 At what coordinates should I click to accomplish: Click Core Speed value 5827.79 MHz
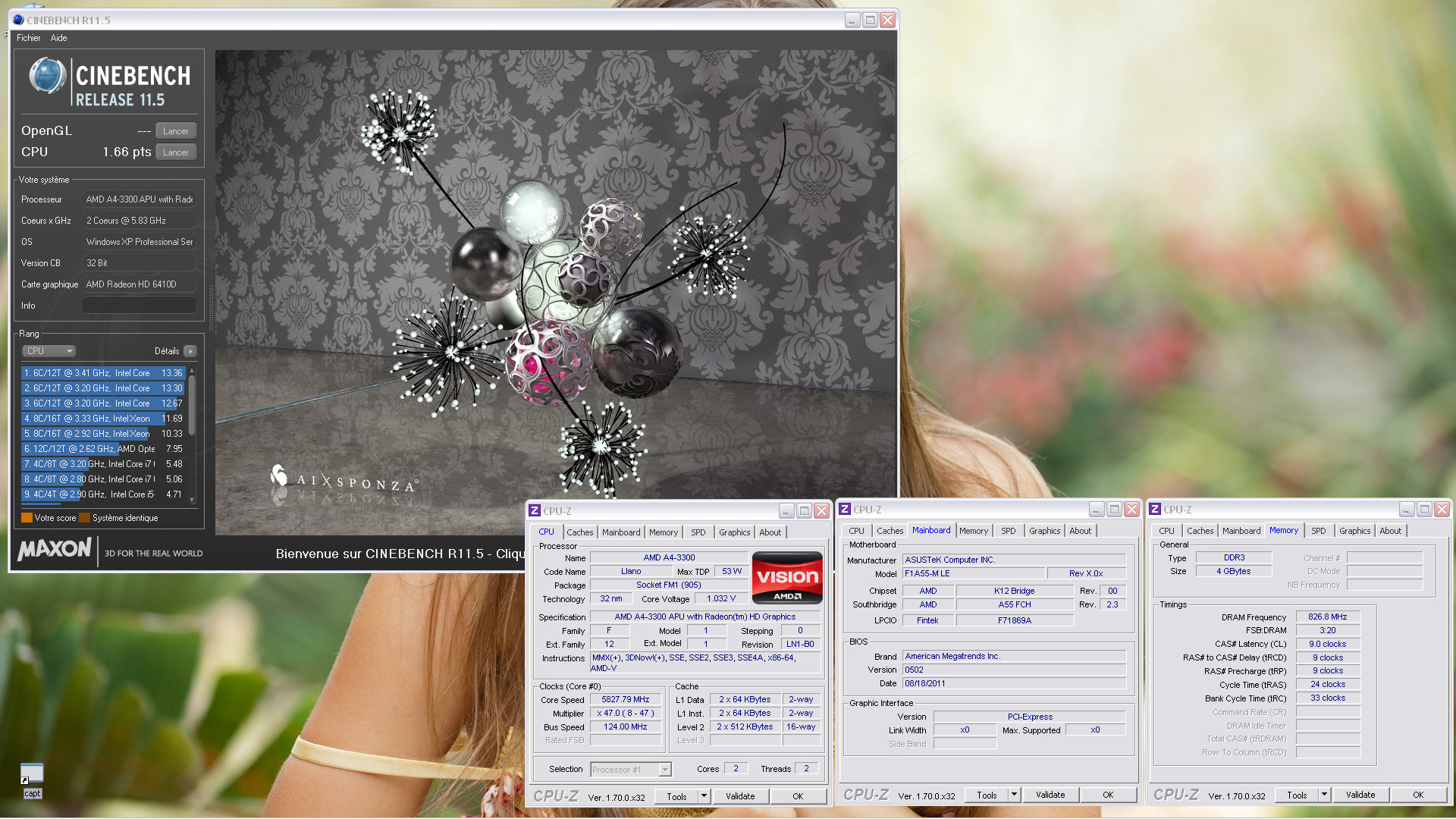[626, 700]
